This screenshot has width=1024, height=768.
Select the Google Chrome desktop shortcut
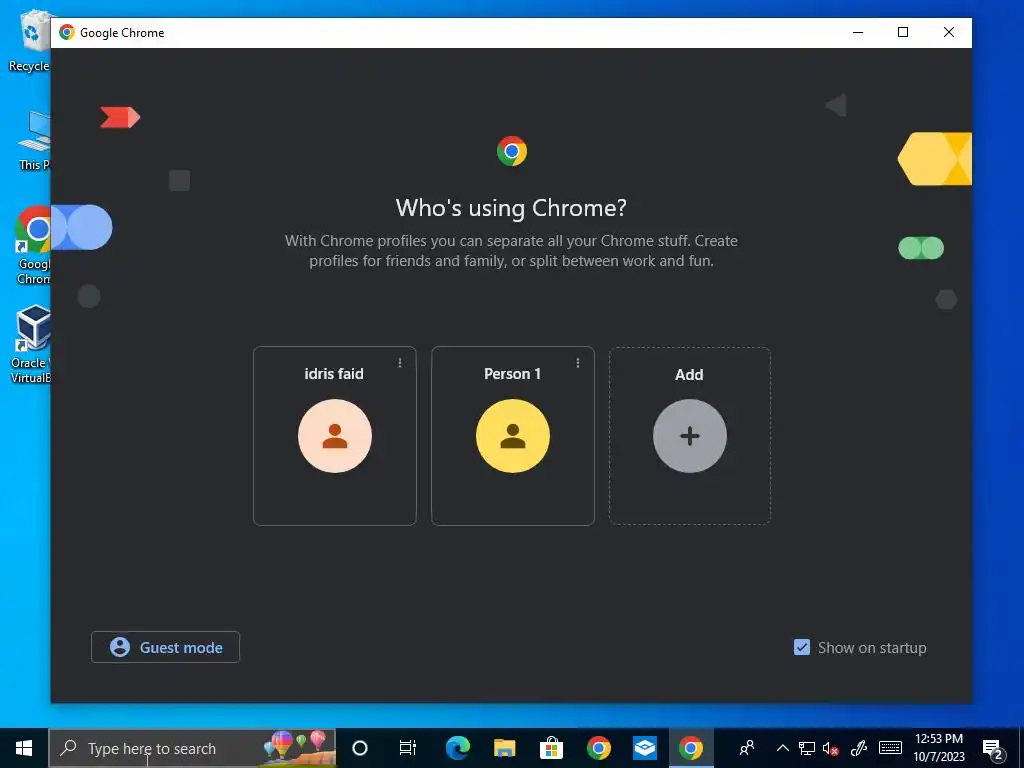[x=33, y=246]
